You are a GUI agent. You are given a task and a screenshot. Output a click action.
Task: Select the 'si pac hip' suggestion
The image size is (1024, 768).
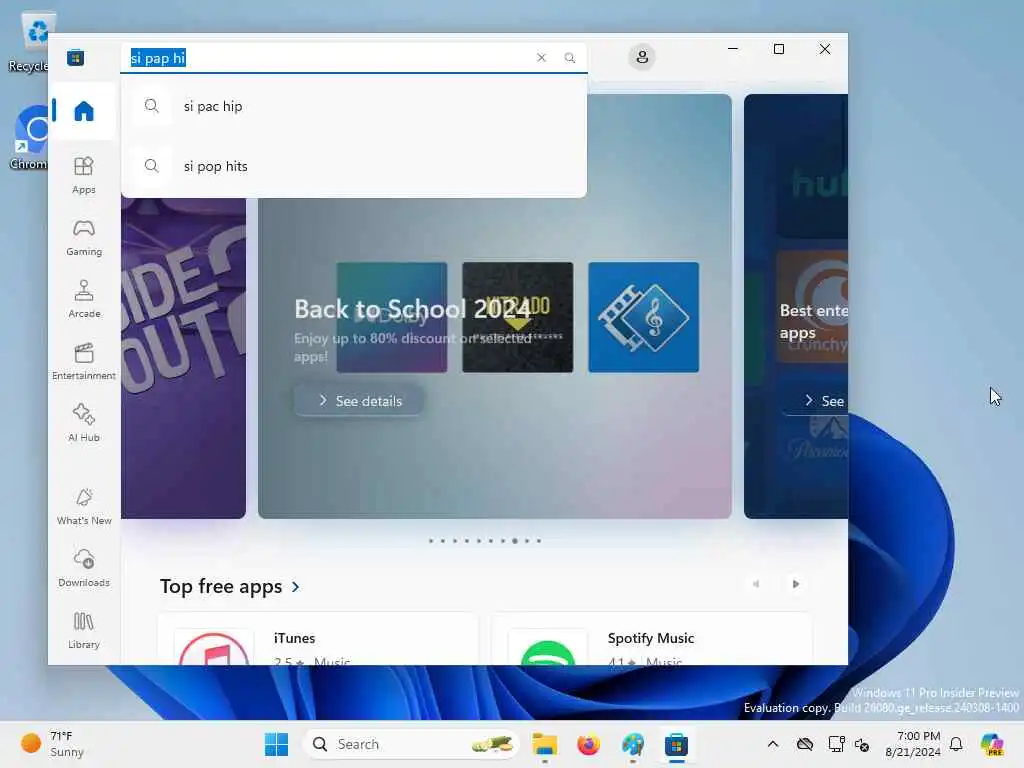[x=354, y=106]
